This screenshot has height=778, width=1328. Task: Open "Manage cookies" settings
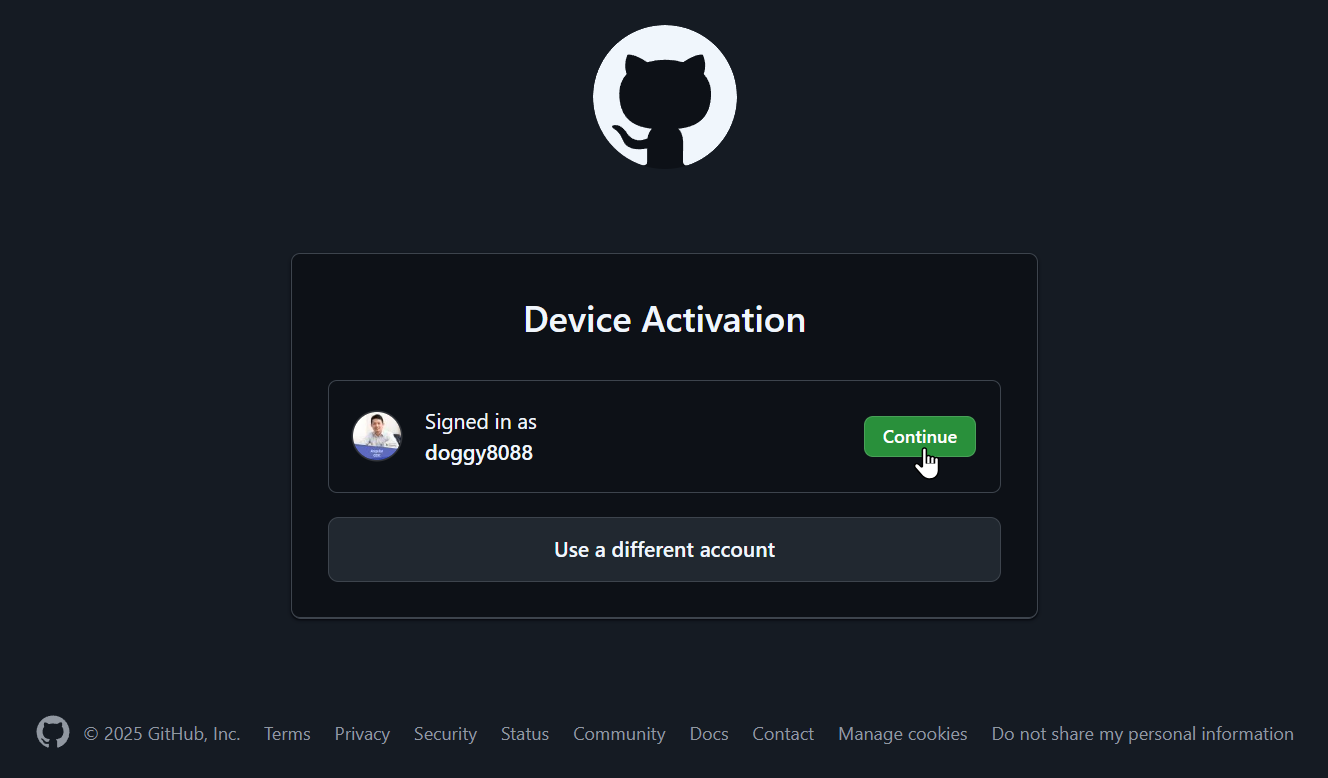pyautogui.click(x=902, y=733)
